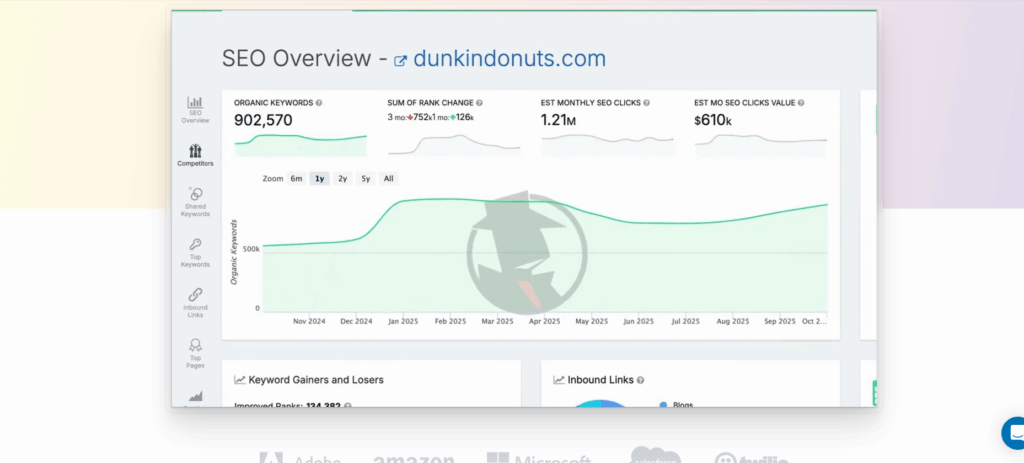The image size is (1024, 463).
Task: Click help icon beside Est Monthly SEO Clicks
Action: tap(647, 103)
